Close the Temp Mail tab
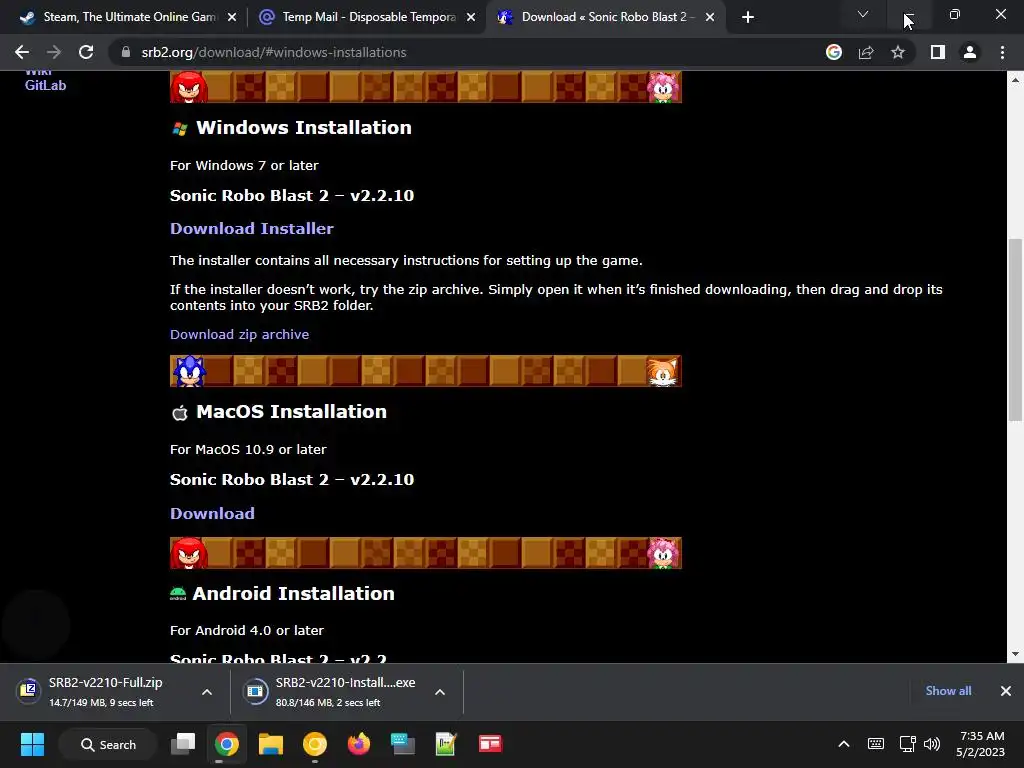This screenshot has height=768, width=1024. tap(471, 17)
